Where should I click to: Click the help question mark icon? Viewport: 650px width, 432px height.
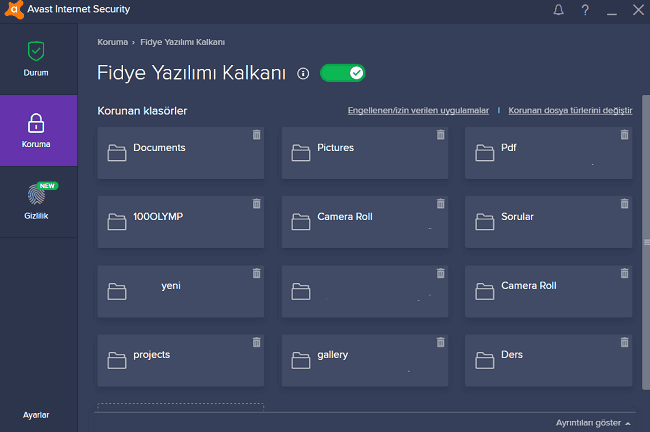tap(584, 11)
